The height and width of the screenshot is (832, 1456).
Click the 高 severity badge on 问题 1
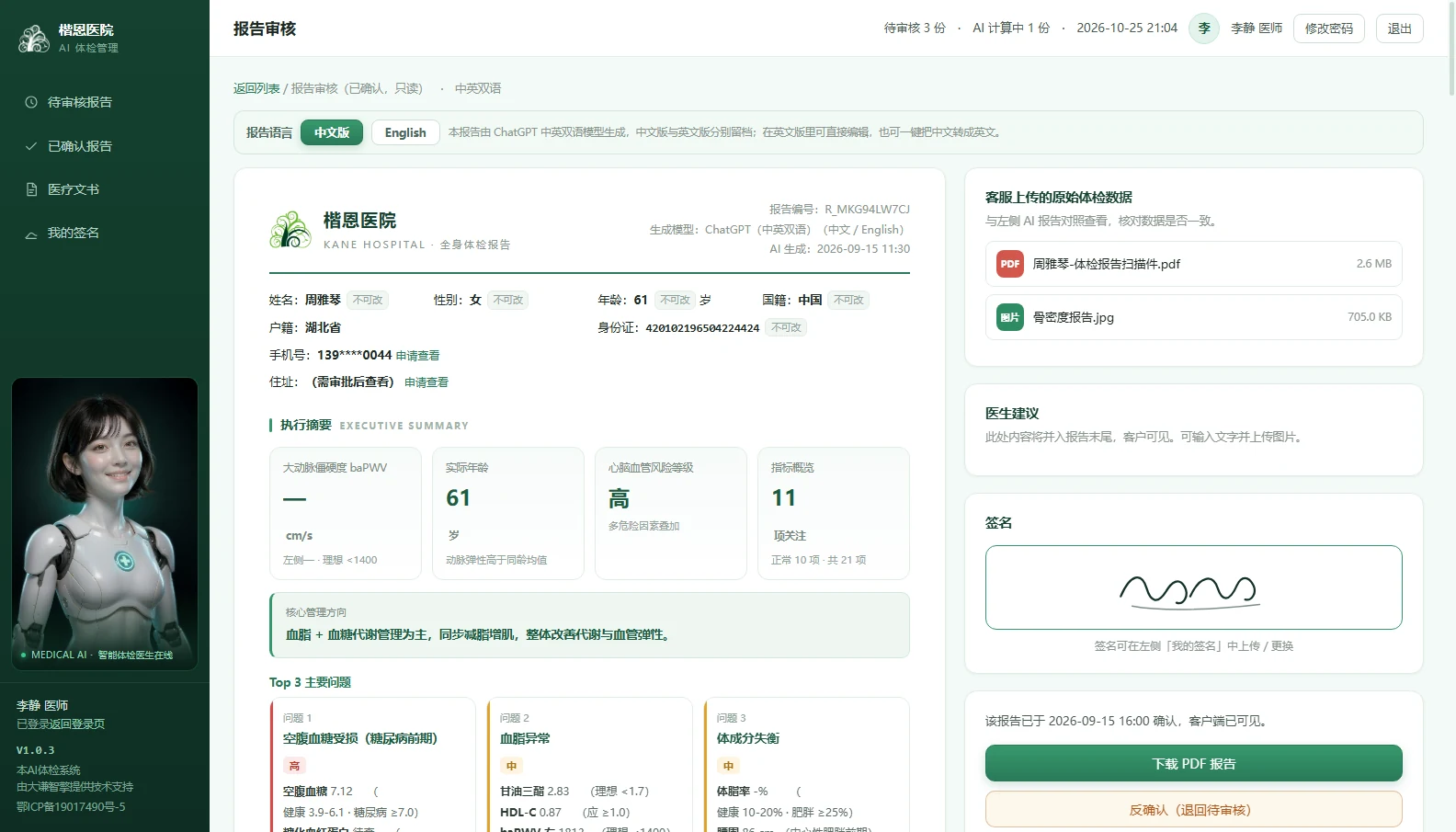(294, 766)
